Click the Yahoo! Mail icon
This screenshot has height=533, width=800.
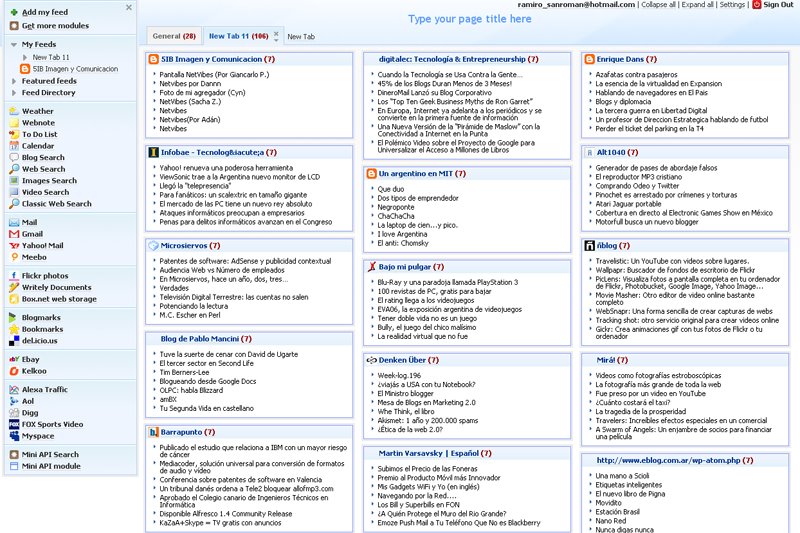tap(14, 245)
